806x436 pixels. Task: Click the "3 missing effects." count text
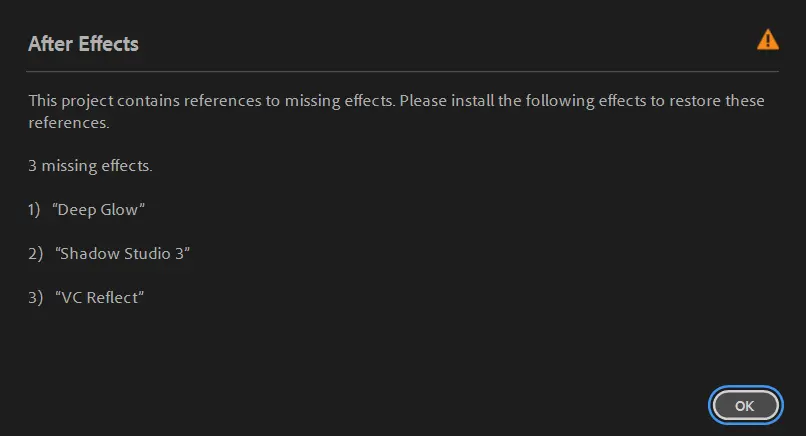pyautogui.click(x=90, y=166)
